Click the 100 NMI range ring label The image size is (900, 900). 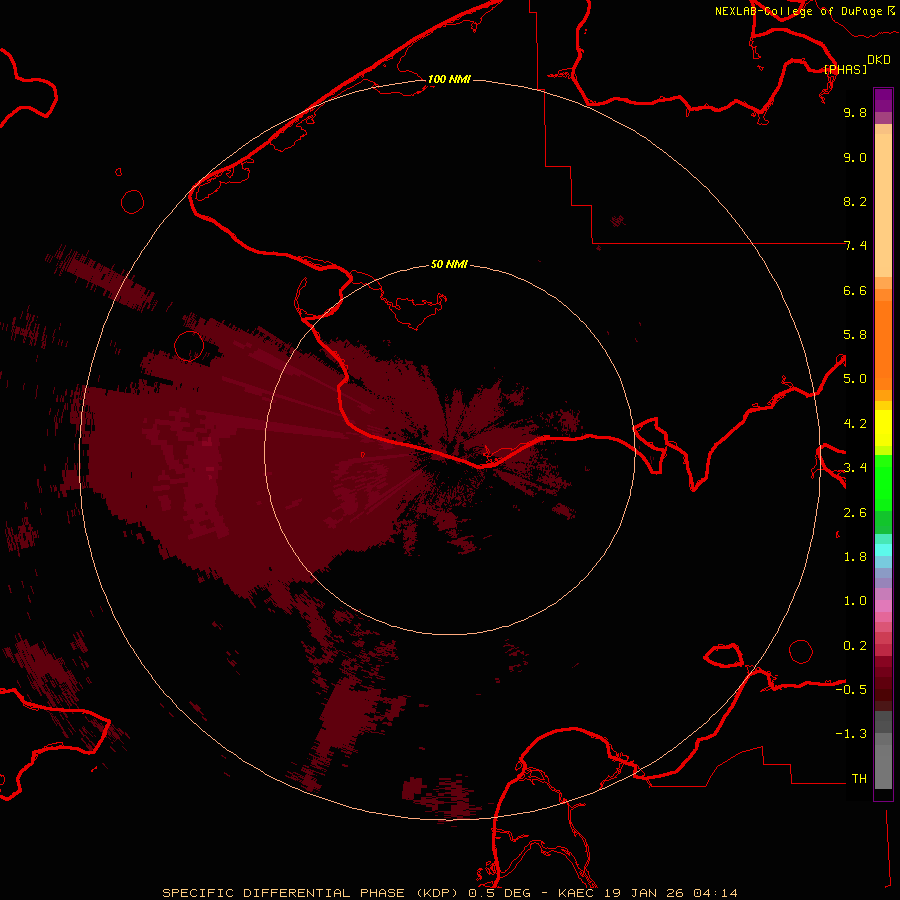coord(449,79)
